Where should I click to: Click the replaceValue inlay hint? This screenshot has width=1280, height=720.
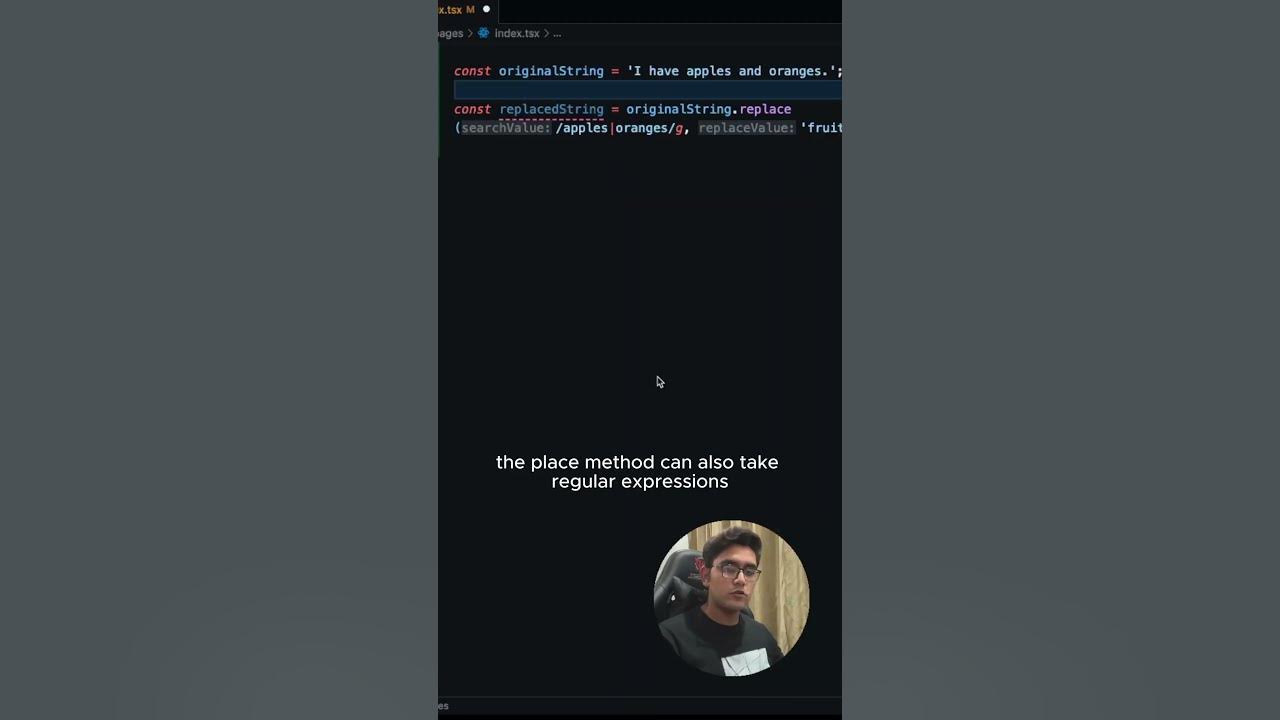point(747,128)
